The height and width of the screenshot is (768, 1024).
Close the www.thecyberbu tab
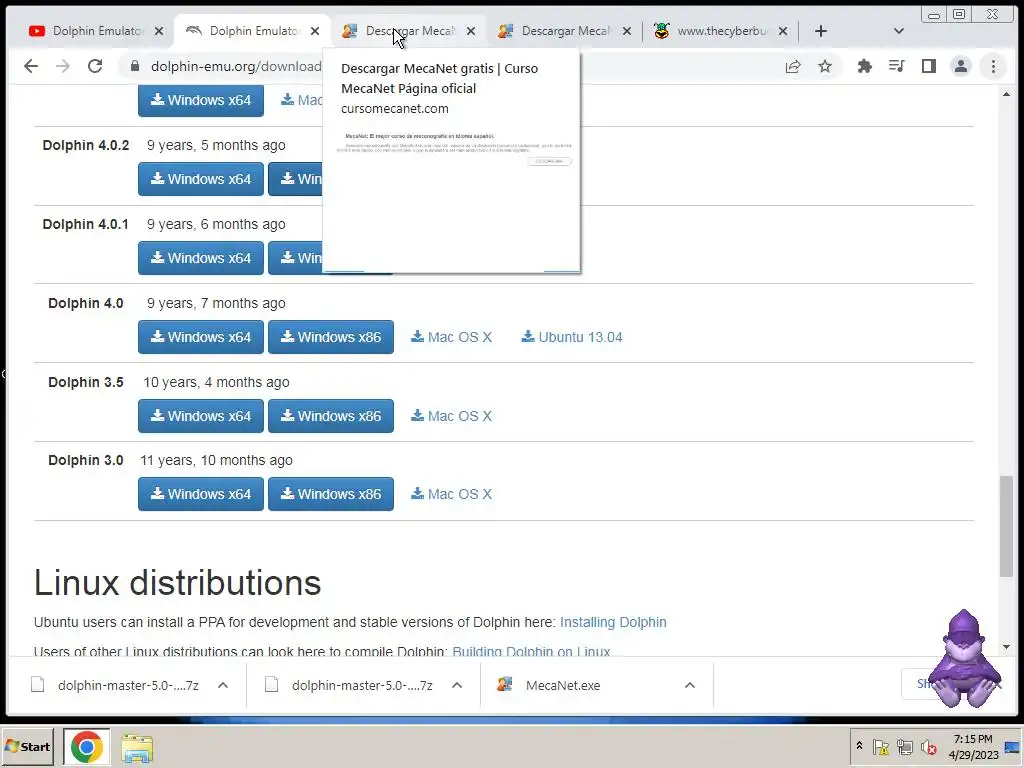pyautogui.click(x=783, y=31)
